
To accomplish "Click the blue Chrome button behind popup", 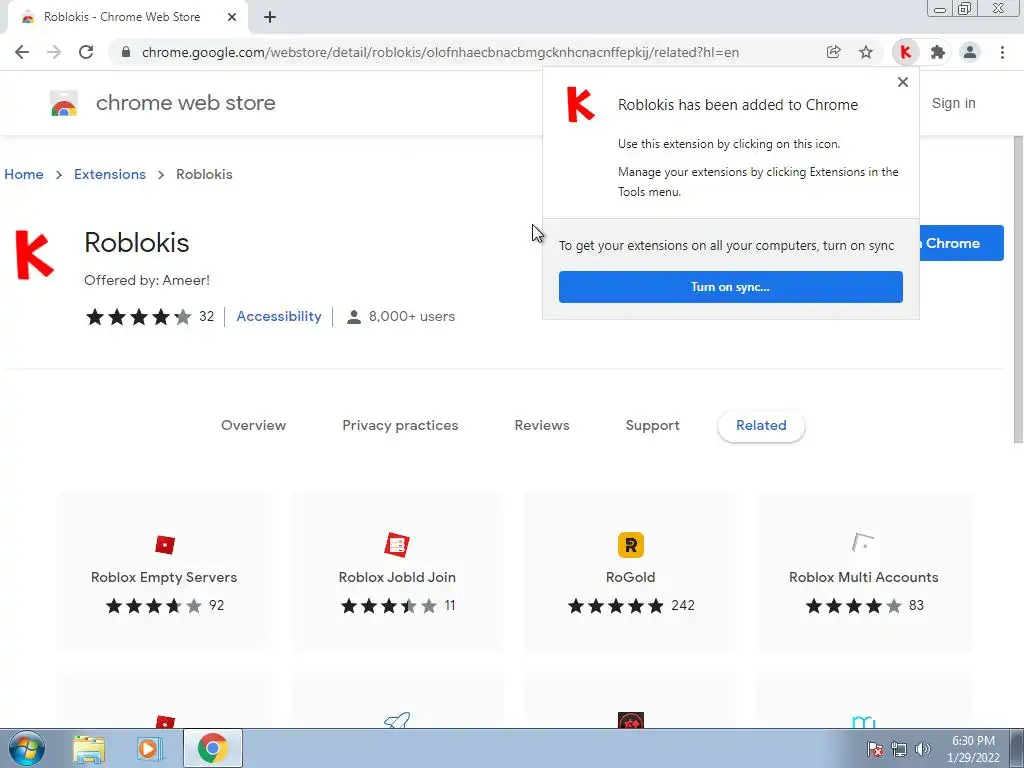I will click(961, 243).
